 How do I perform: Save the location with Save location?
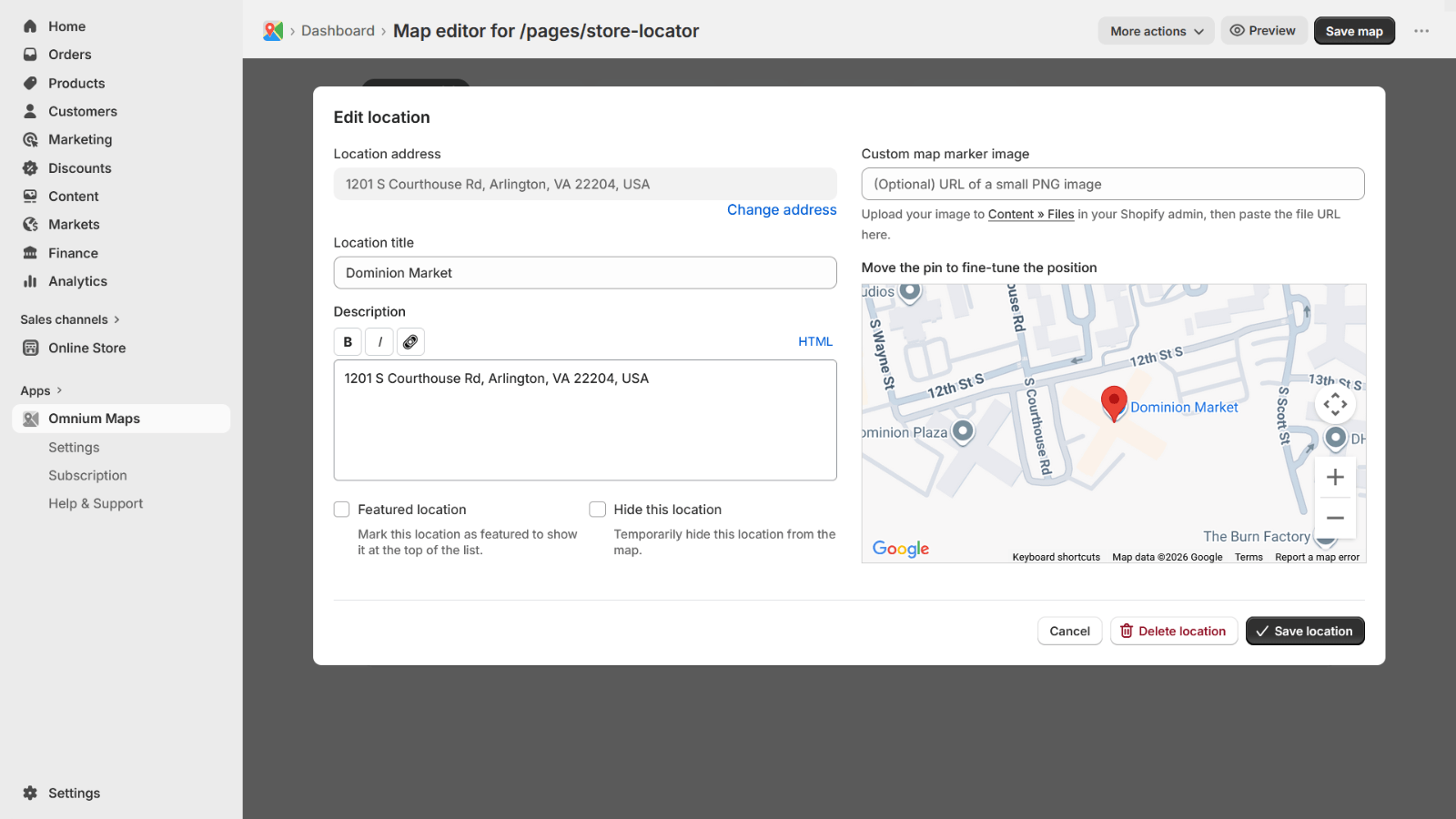point(1305,631)
